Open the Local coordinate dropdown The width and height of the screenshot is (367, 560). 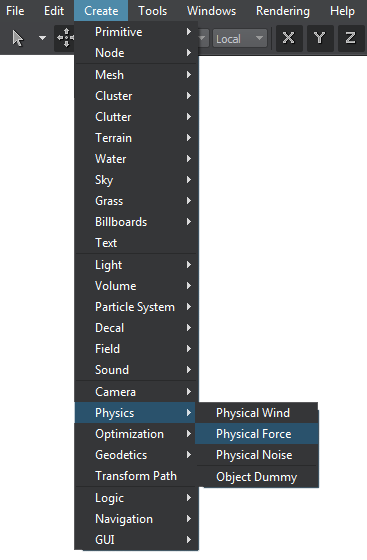click(240, 39)
